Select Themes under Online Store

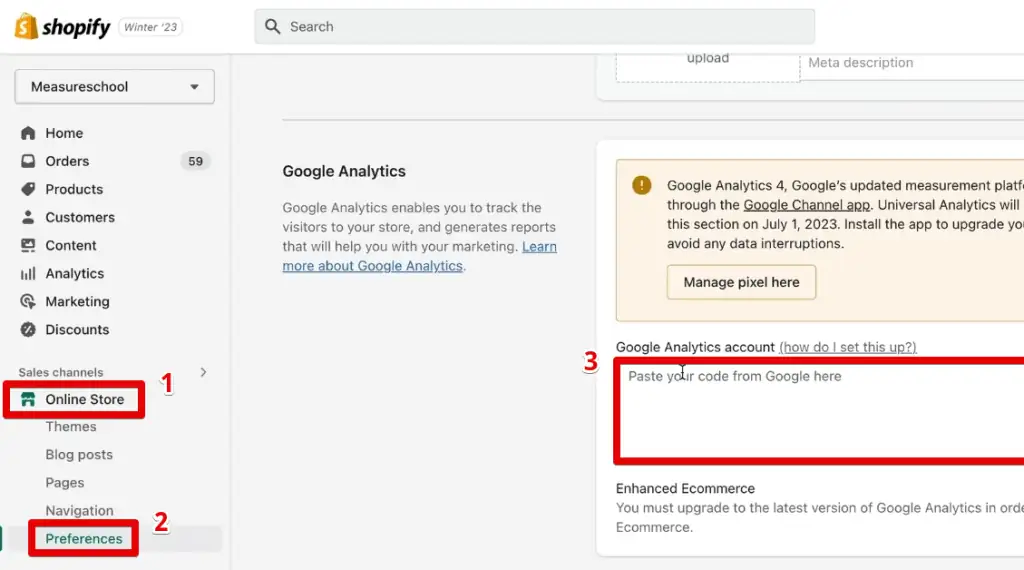pyautogui.click(x=71, y=426)
